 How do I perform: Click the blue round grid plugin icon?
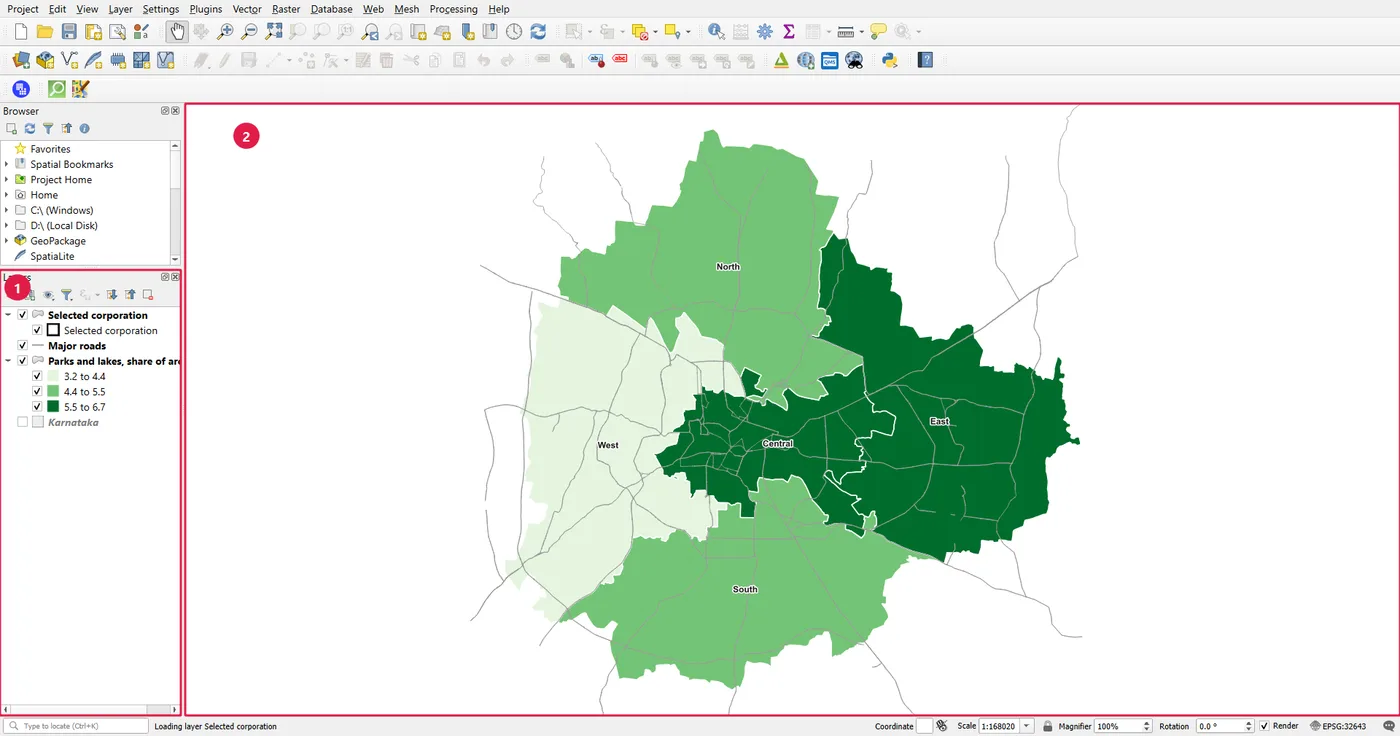21,89
